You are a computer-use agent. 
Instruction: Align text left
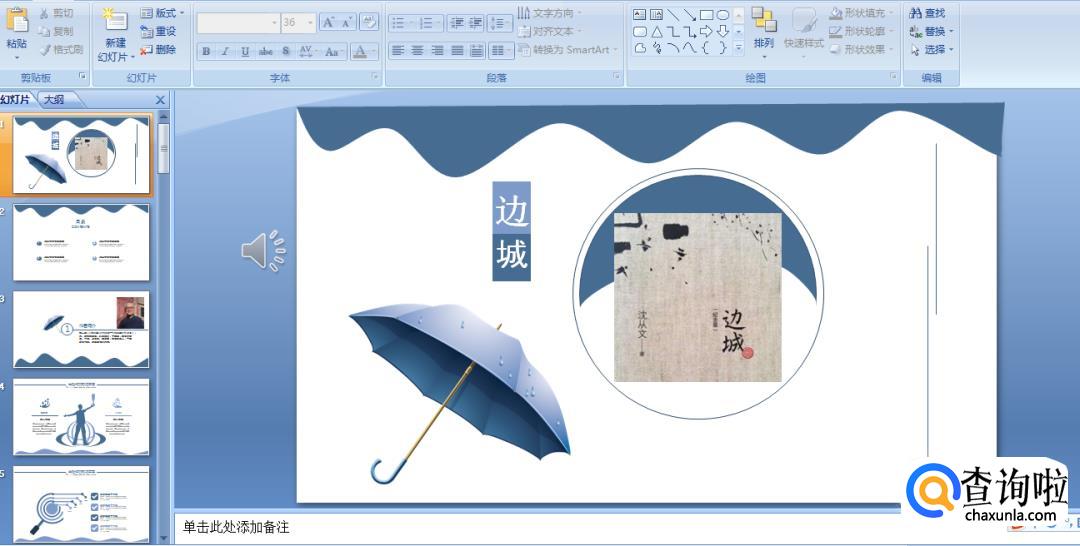[x=397, y=50]
